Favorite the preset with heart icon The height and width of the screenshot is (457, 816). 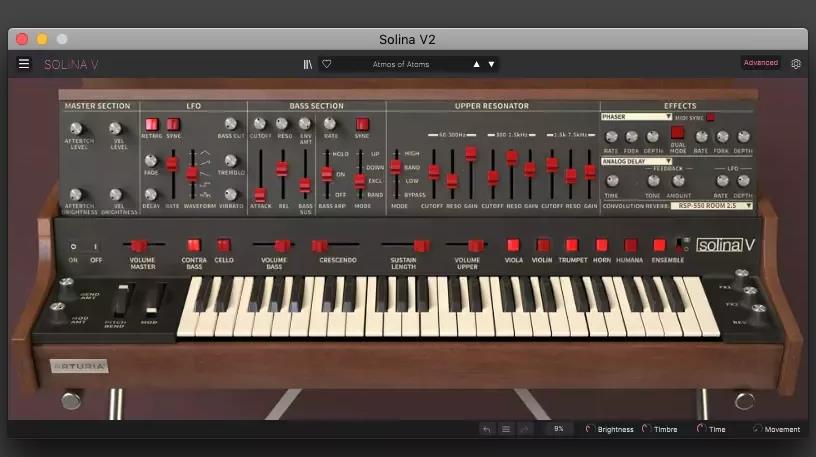pyautogui.click(x=327, y=64)
